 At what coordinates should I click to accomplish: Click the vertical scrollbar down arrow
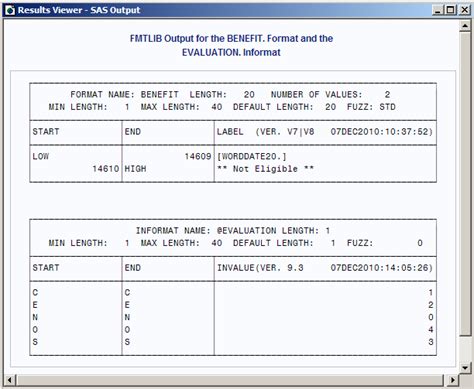pyautogui.click(x=465, y=368)
